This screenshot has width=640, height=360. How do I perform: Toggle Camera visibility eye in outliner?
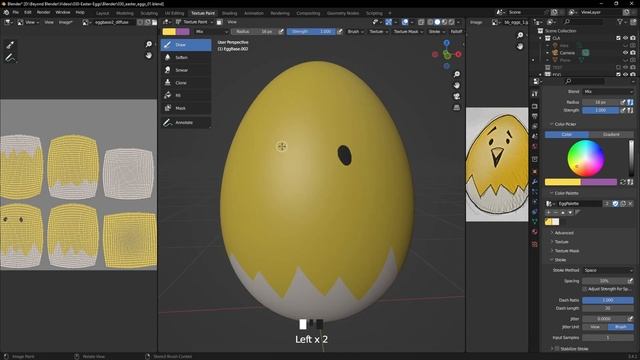click(625, 53)
